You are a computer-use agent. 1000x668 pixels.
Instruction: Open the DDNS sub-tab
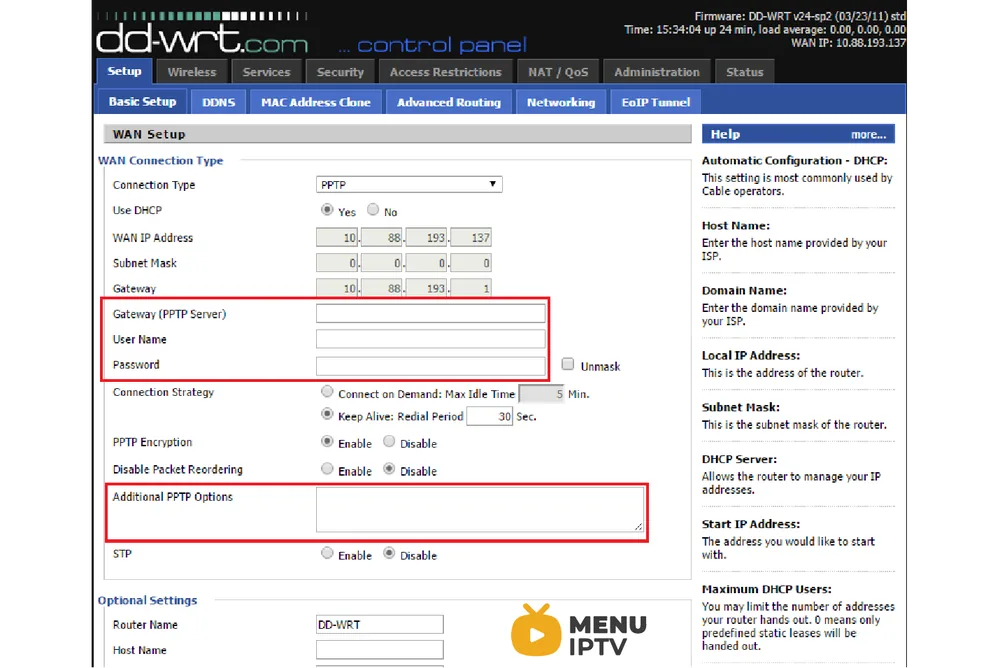(x=219, y=102)
